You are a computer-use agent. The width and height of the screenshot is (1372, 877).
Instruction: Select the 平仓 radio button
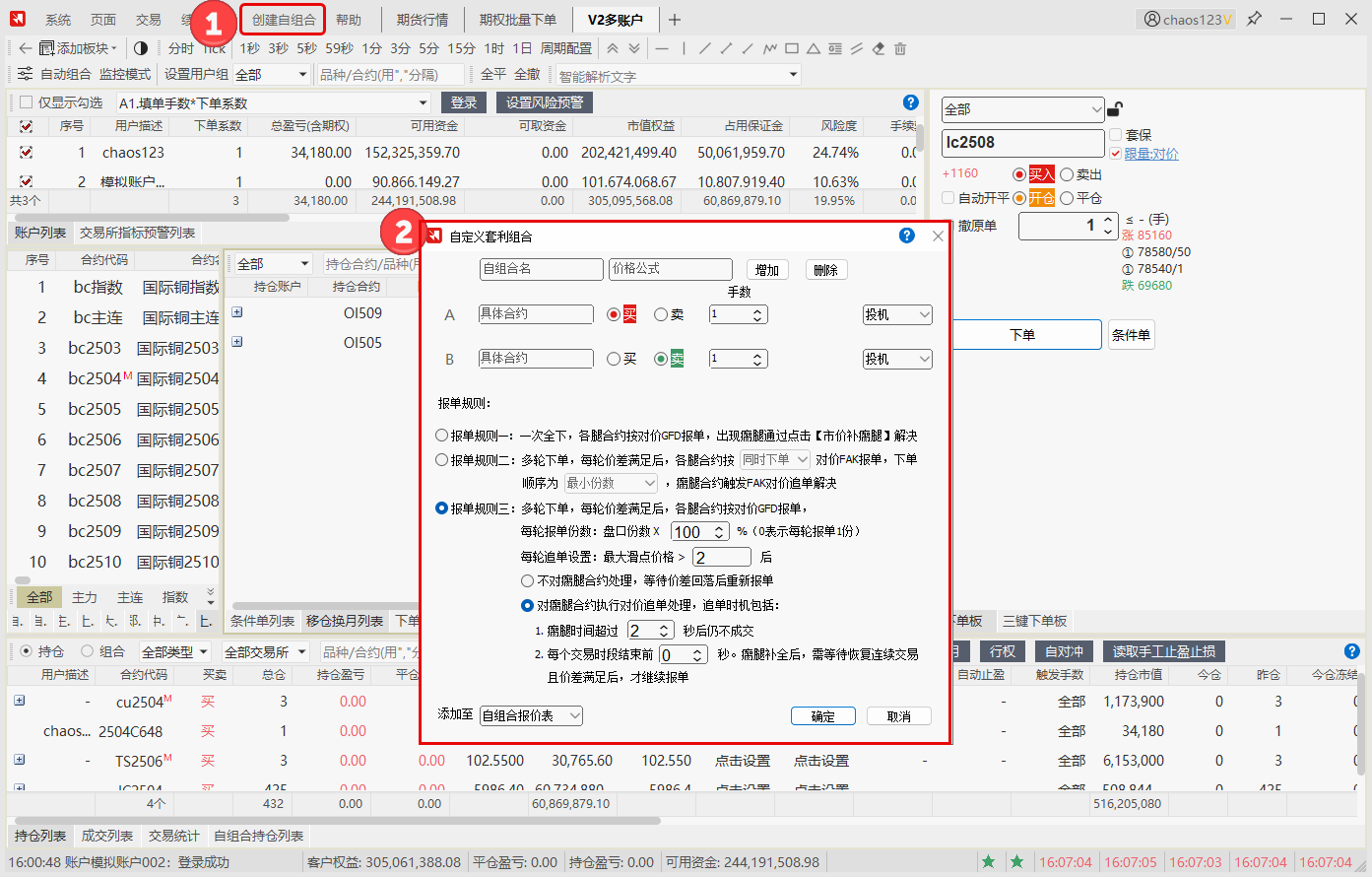pos(1066,198)
